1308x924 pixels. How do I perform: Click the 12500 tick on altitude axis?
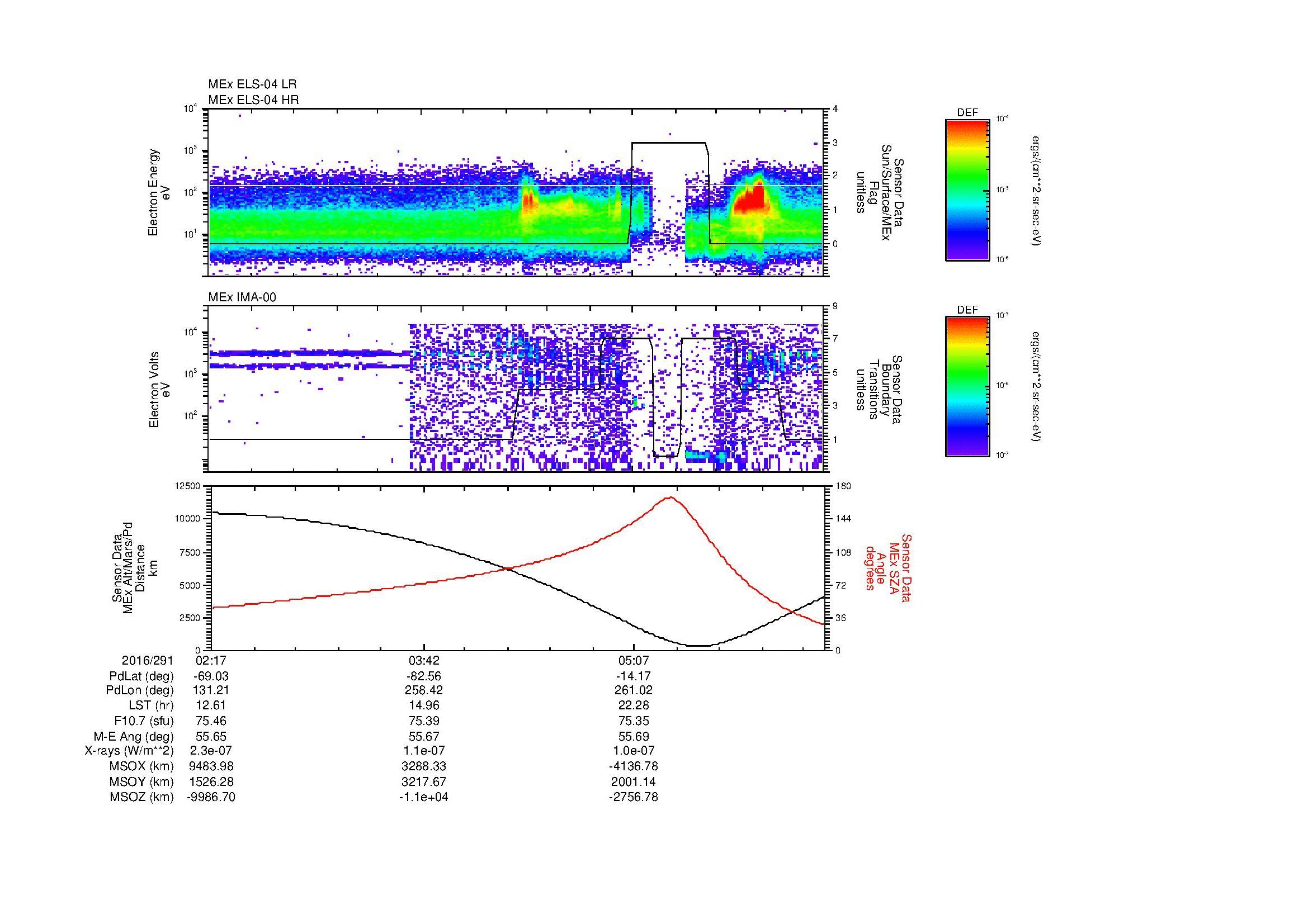click(x=187, y=486)
